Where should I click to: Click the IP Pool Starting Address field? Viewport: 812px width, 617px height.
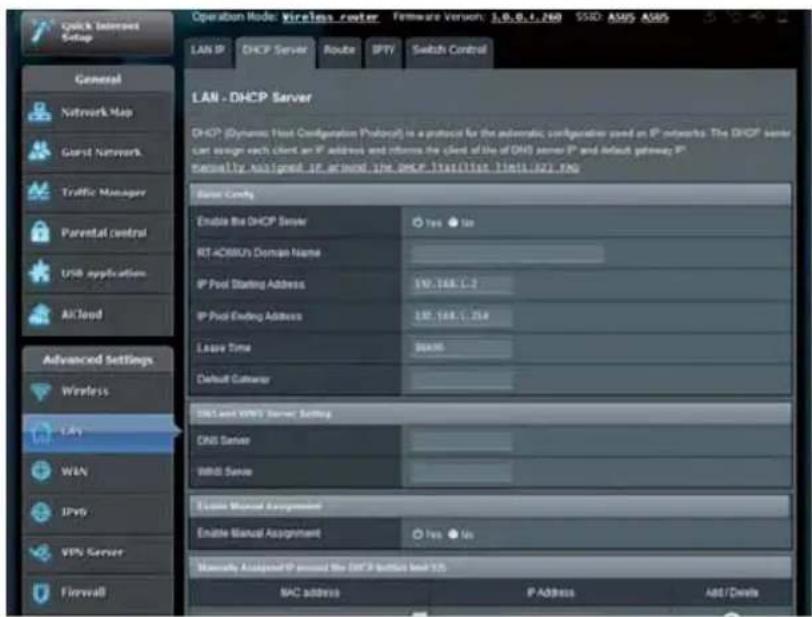pyautogui.click(x=461, y=284)
